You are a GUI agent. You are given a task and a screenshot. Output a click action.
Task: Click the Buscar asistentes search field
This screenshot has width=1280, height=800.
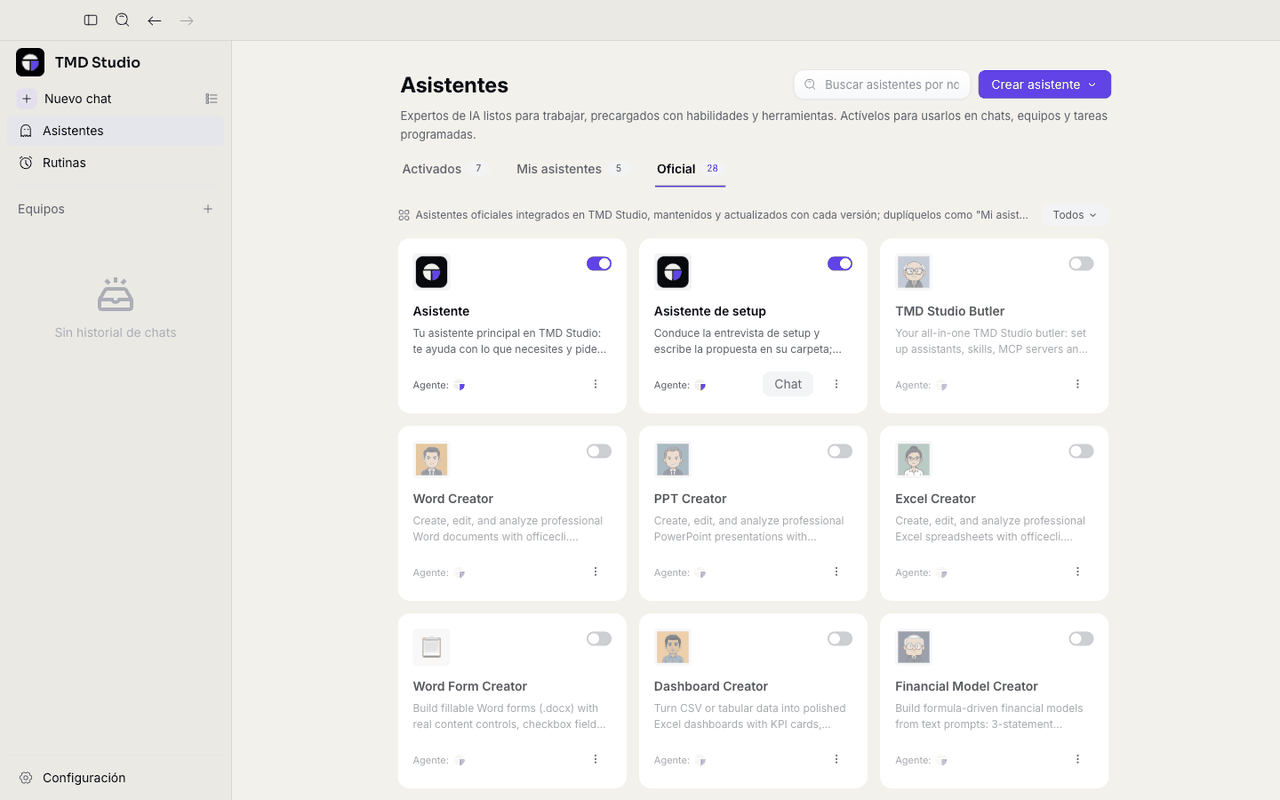pyautogui.click(x=882, y=85)
